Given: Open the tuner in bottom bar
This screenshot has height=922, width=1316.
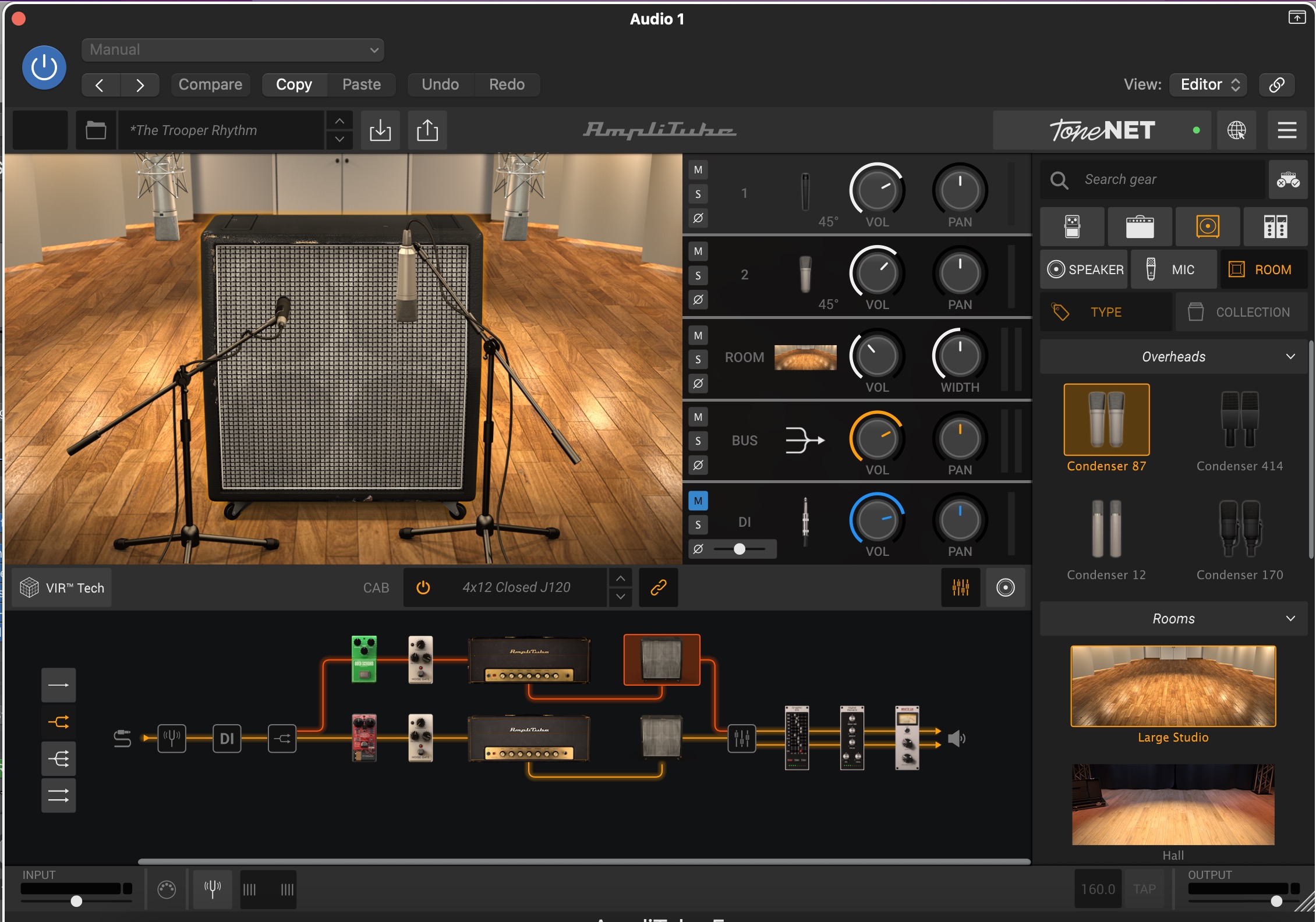Looking at the screenshot, I should tap(212, 889).
